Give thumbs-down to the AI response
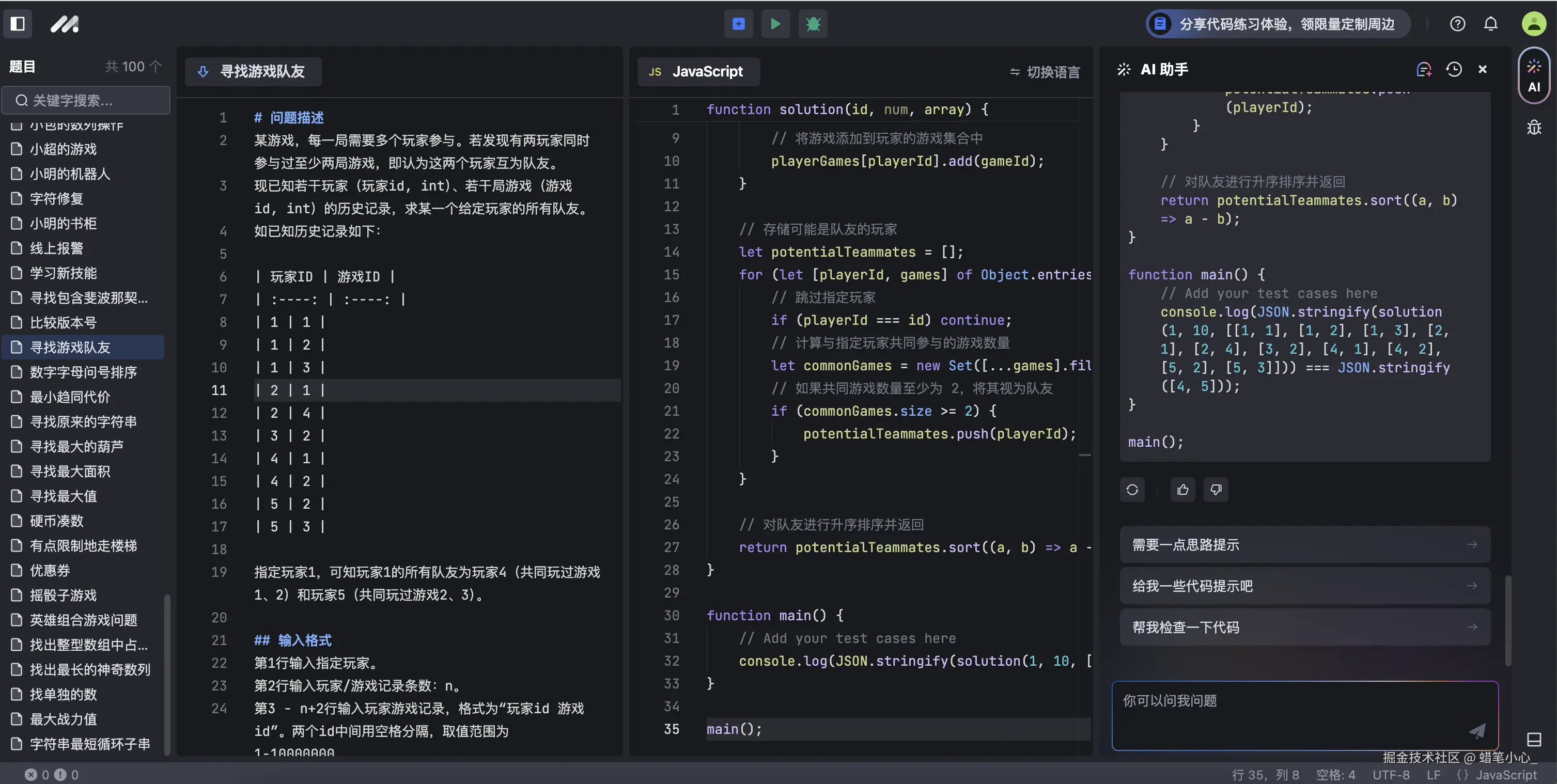Image resolution: width=1557 pixels, height=784 pixels. (x=1216, y=490)
